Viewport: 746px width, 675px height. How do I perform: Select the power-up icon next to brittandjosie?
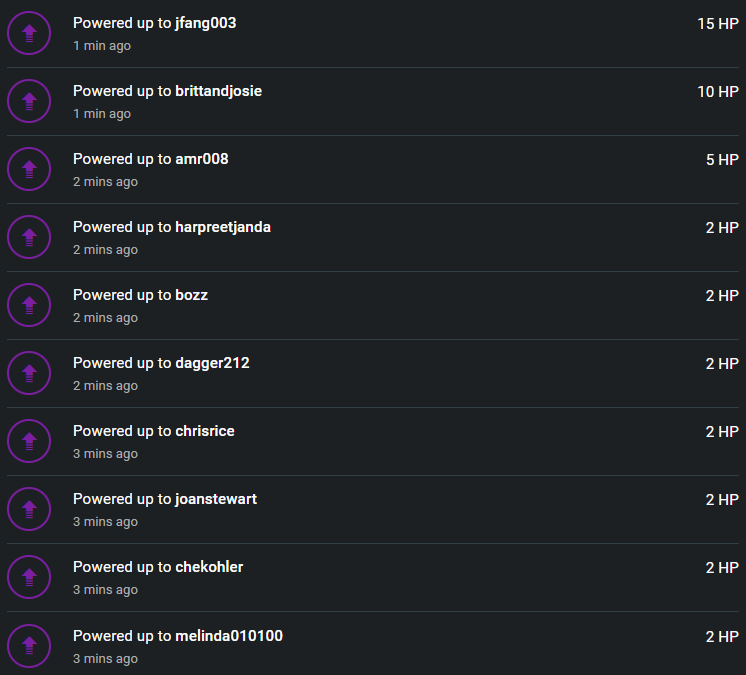(x=29, y=101)
